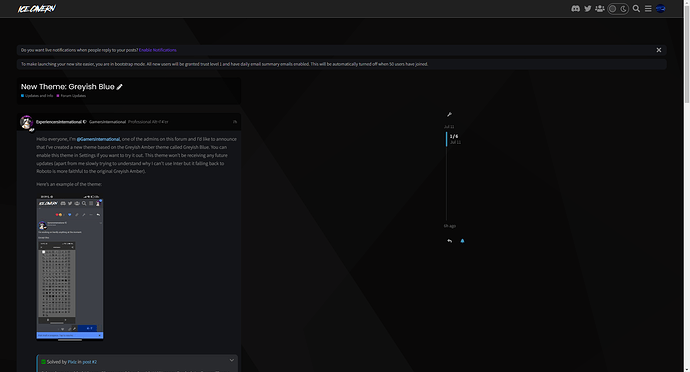Go to home via Ice Cavern logo

[37, 8]
